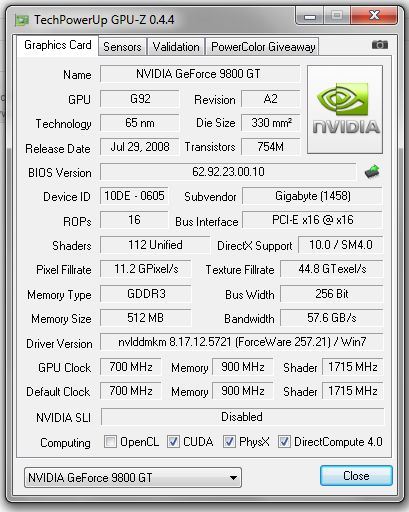Click the Default Clock row Shader 1715 MHz field
The width and height of the screenshot is (409, 512).
pyautogui.click(x=353, y=391)
